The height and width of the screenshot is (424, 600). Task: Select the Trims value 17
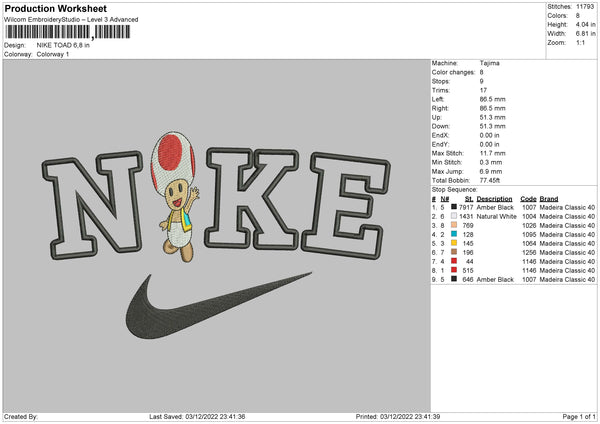pyautogui.click(x=483, y=90)
